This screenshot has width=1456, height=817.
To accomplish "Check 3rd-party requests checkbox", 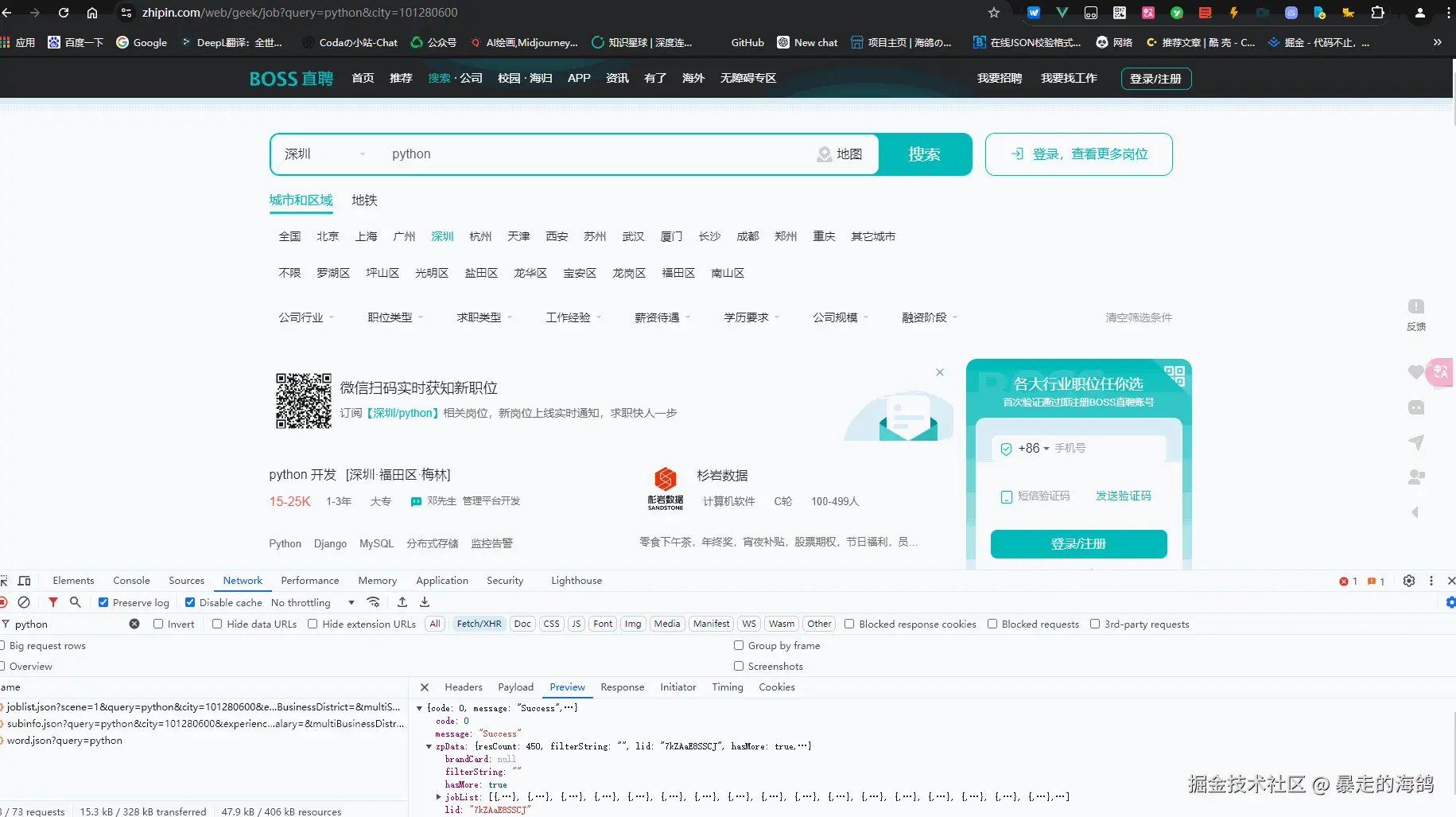I will tap(1095, 624).
